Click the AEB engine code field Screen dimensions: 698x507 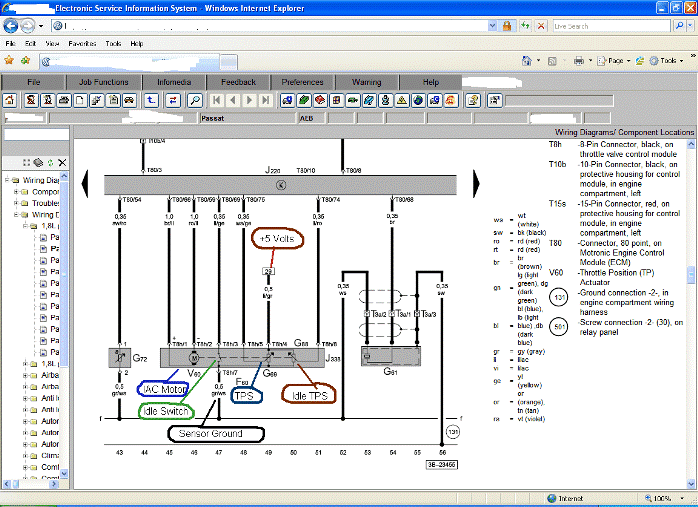tap(311, 118)
